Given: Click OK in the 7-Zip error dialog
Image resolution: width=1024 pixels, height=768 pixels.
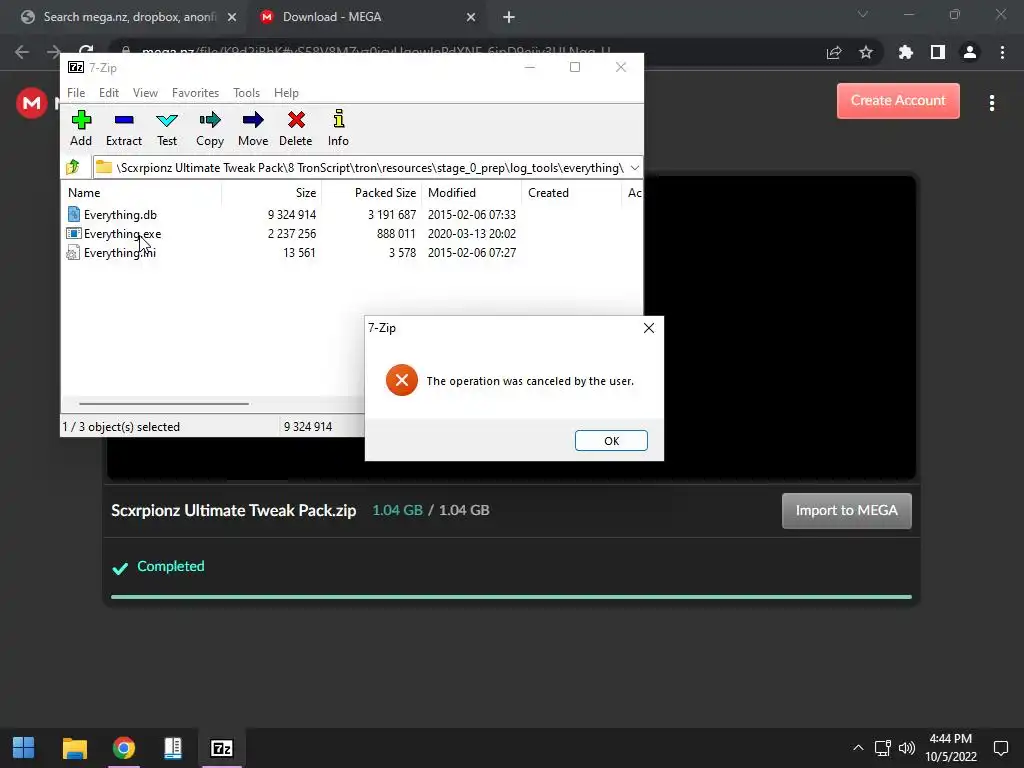Looking at the screenshot, I should pyautogui.click(x=611, y=441).
